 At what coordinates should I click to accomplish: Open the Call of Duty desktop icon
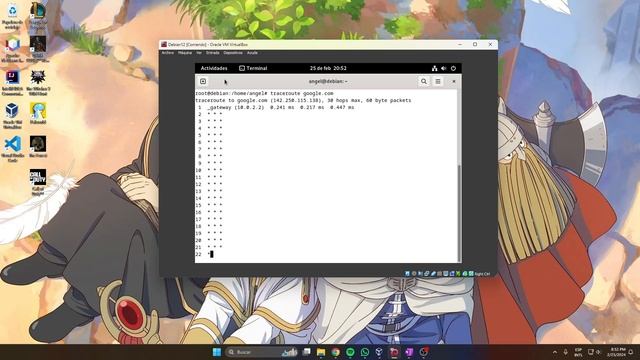tap(38, 182)
